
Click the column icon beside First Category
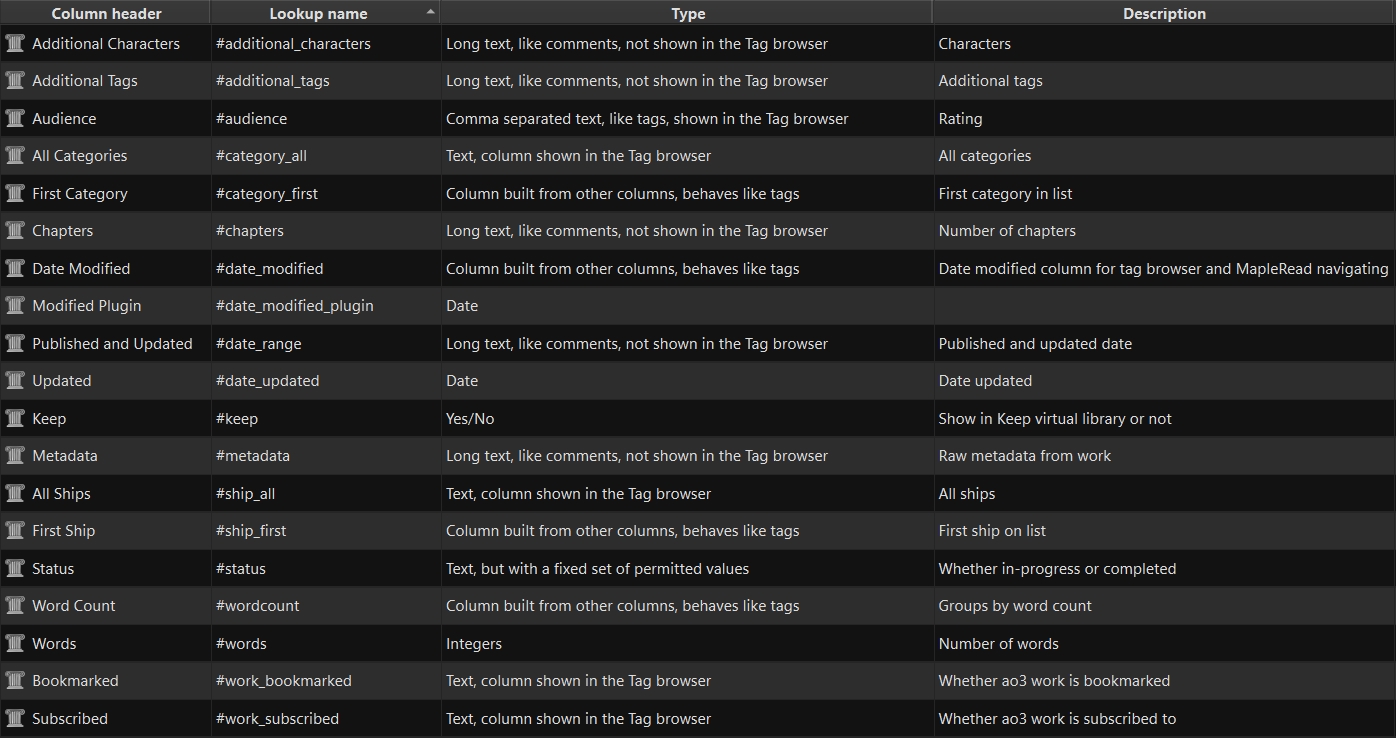15,193
